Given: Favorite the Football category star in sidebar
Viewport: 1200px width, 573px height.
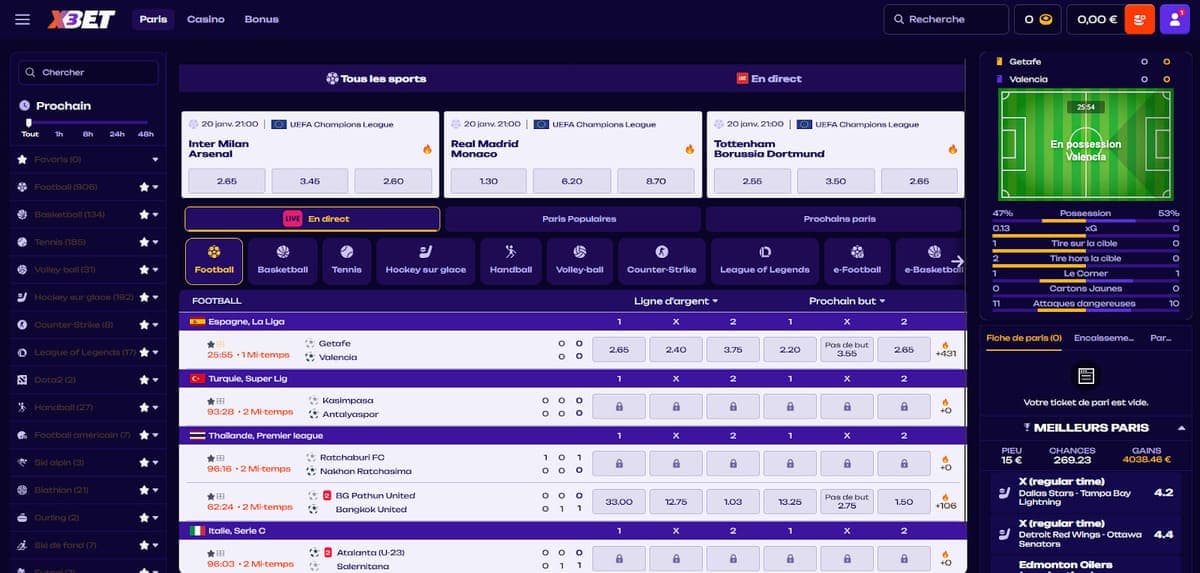Looking at the screenshot, I should [x=144, y=187].
